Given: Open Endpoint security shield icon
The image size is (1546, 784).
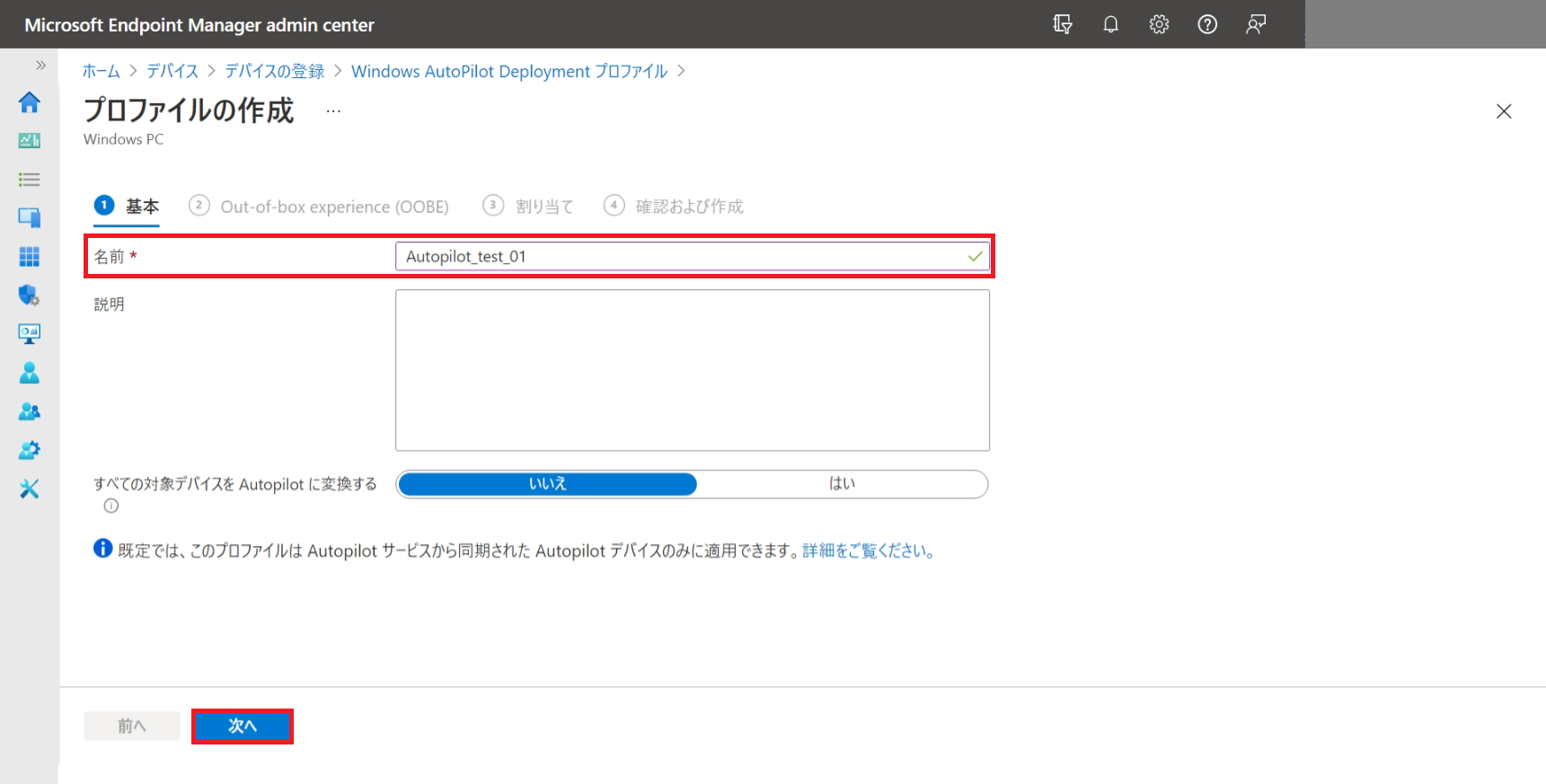Looking at the screenshot, I should pos(30,295).
